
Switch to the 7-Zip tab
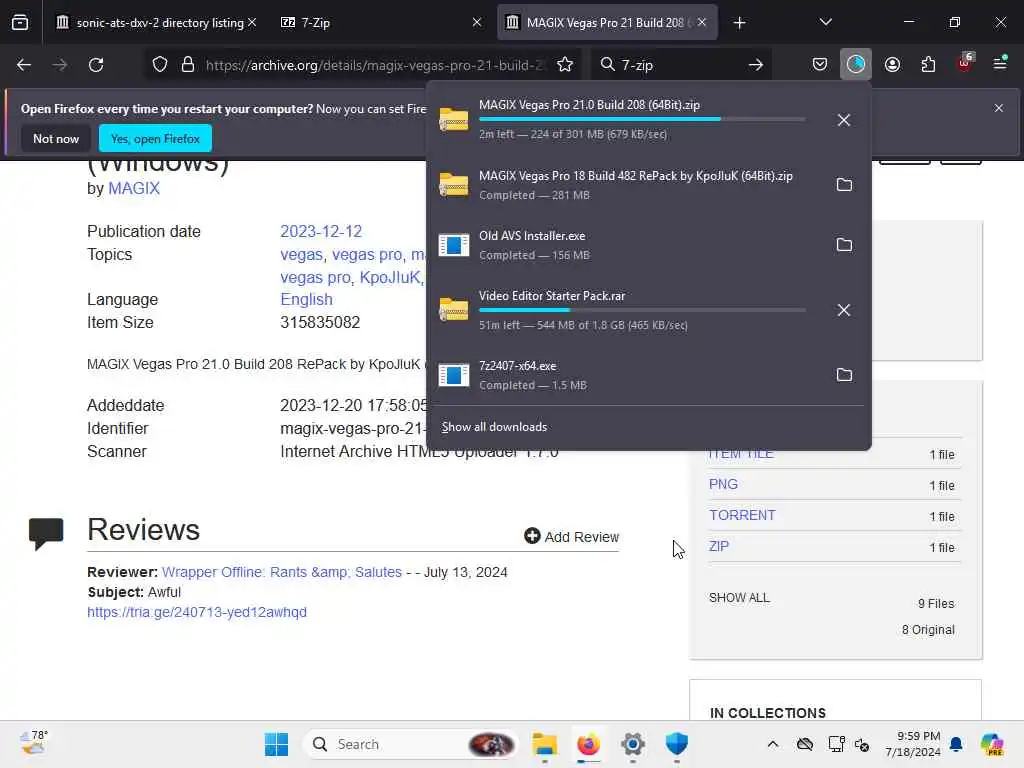tap(381, 23)
